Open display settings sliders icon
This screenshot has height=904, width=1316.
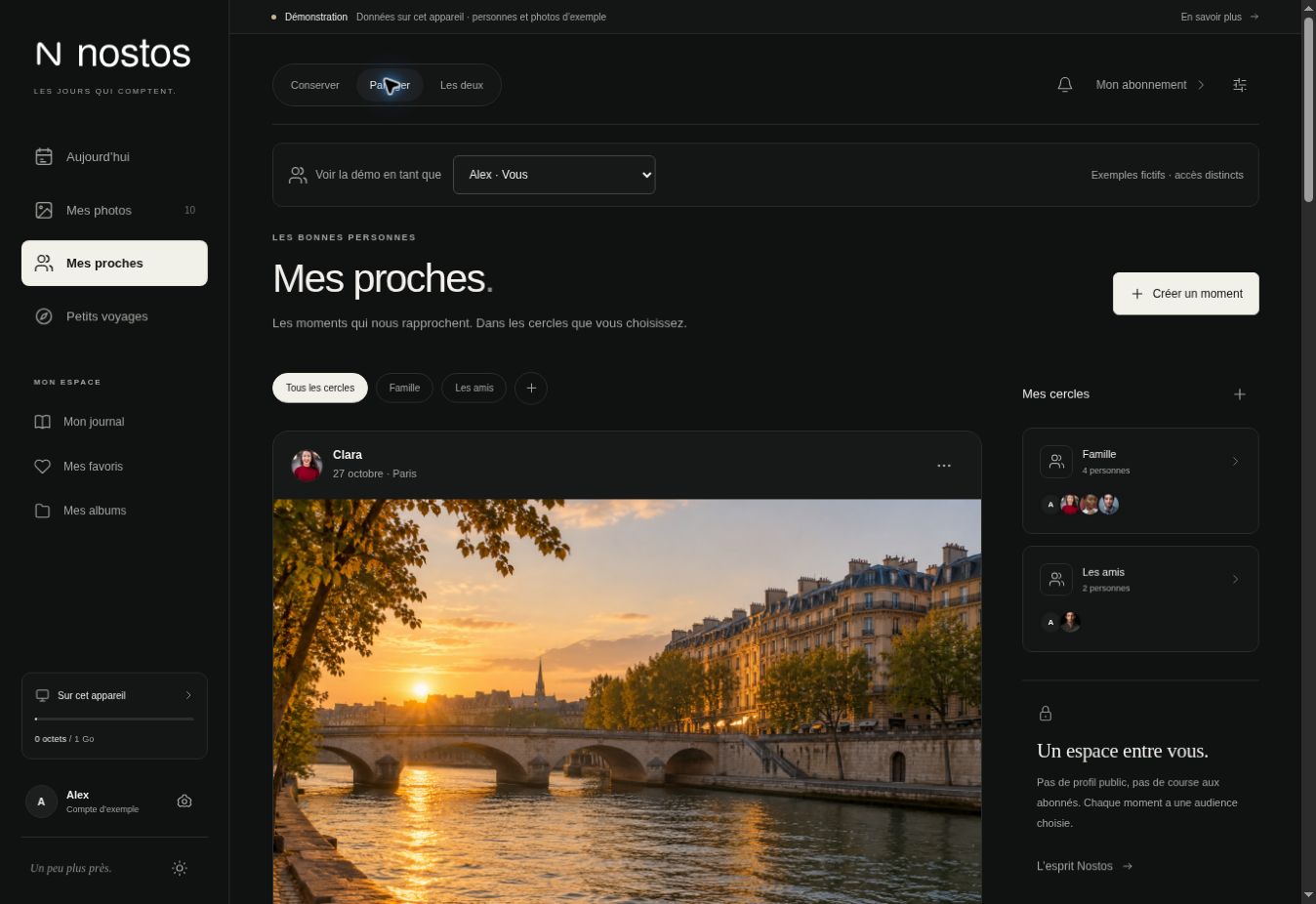point(1240,85)
